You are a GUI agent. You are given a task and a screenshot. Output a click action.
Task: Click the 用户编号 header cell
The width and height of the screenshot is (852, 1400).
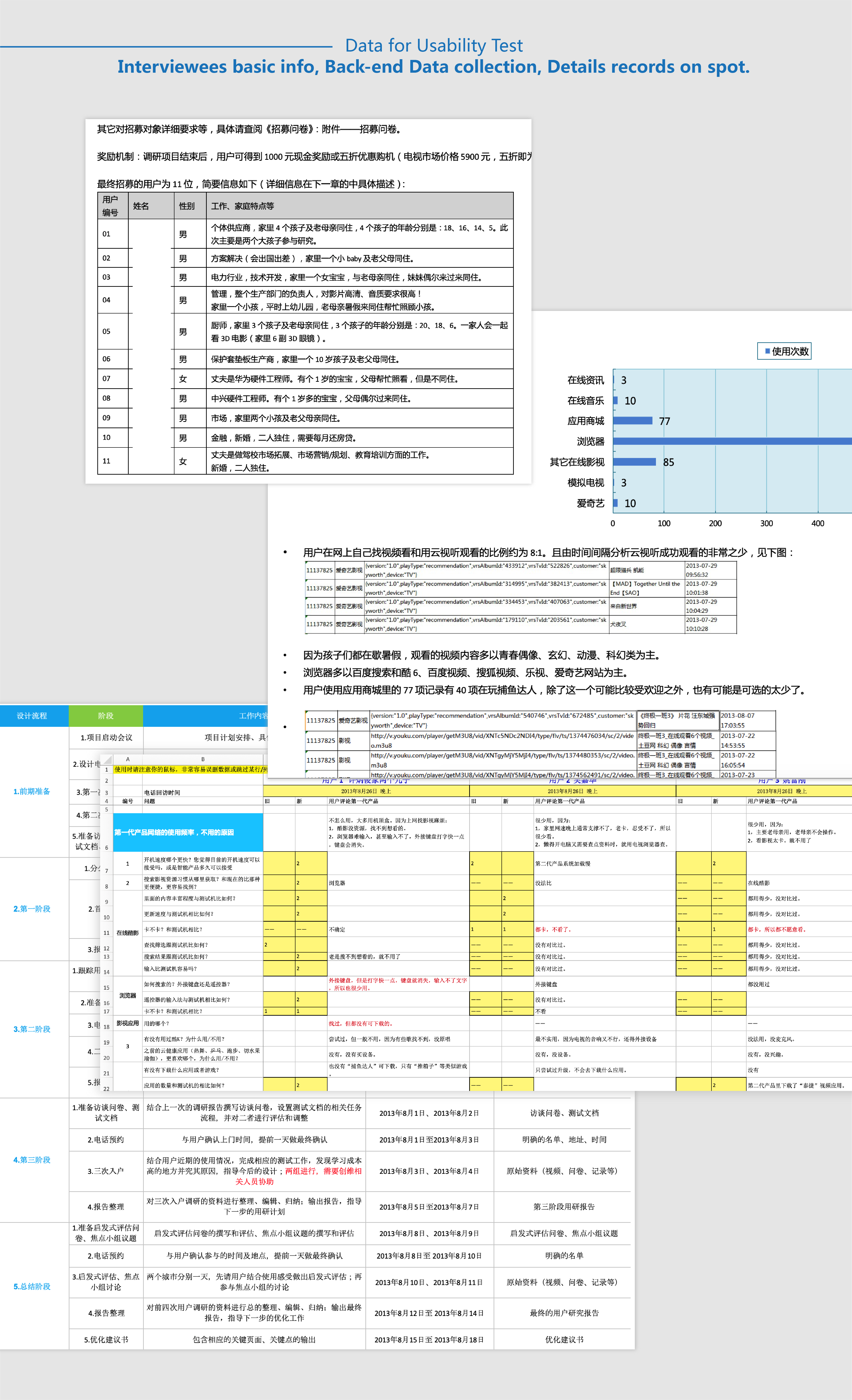[x=112, y=206]
